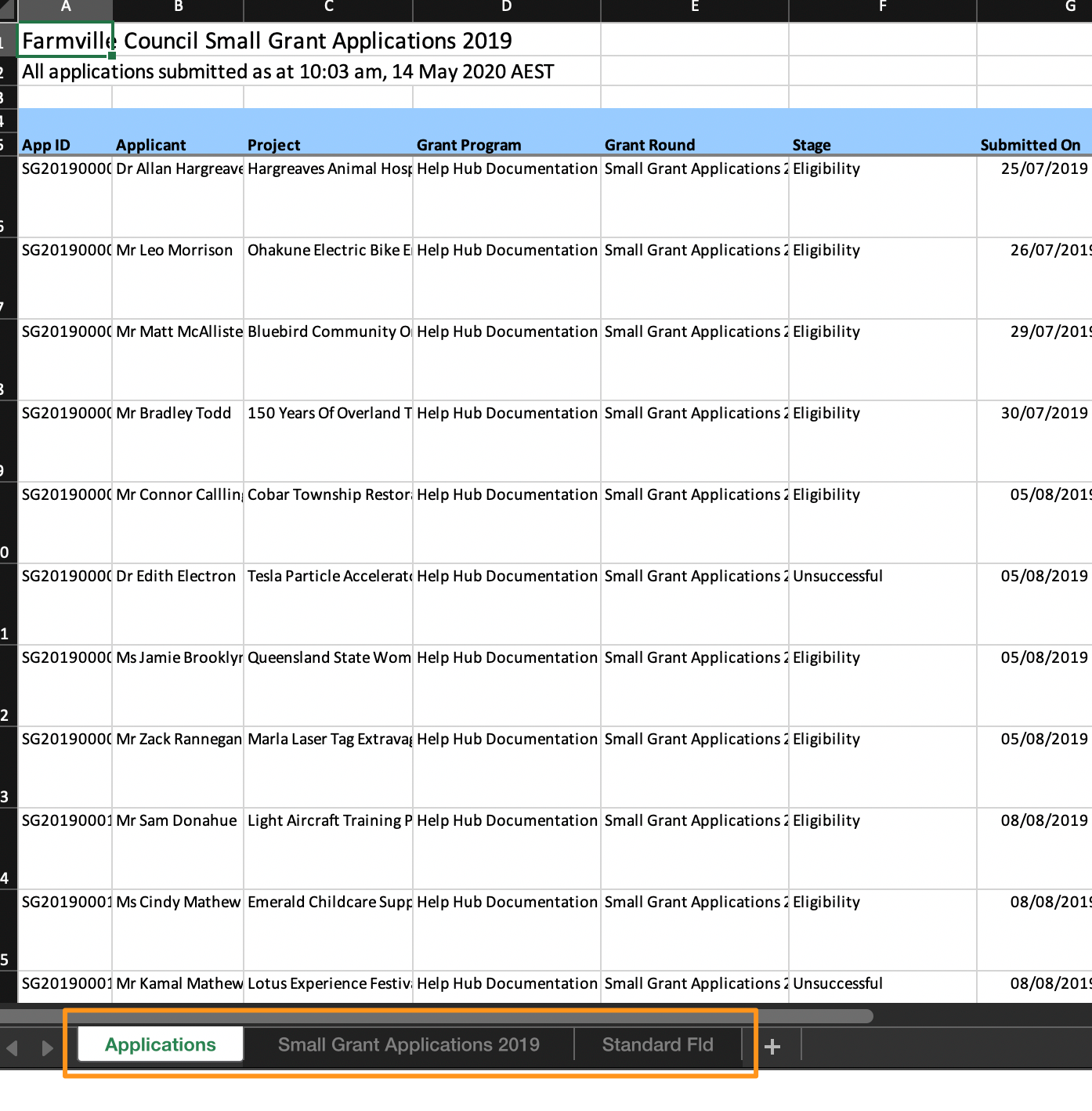This screenshot has height=1111, width=1092.
Task: Click the previous sheet navigation arrow
Action: click(13, 1048)
